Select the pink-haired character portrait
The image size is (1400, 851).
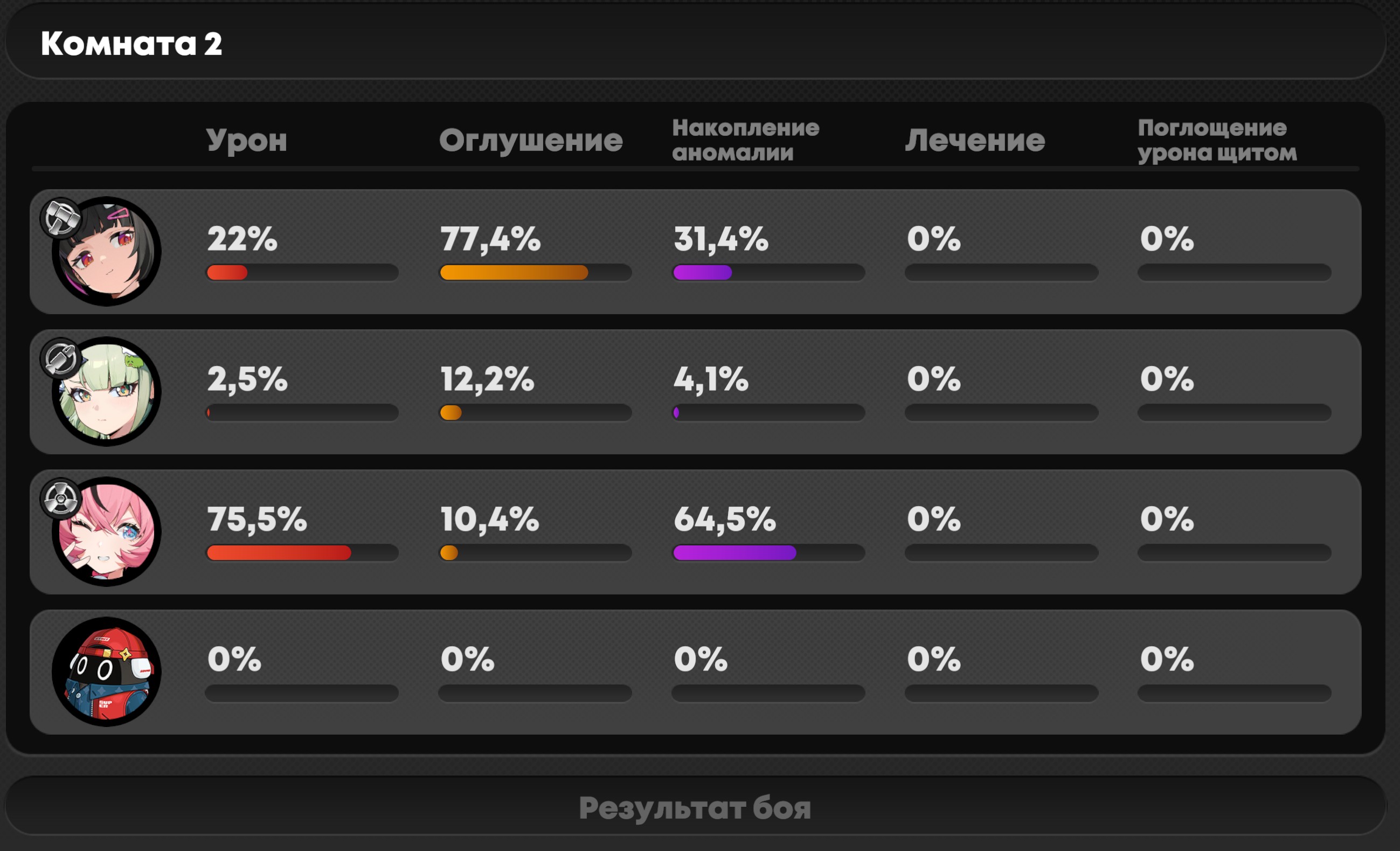coord(106,532)
